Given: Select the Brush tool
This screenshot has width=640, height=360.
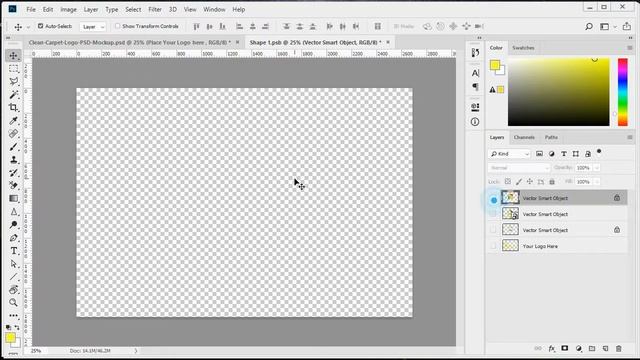Looking at the screenshot, I should 13,147.
